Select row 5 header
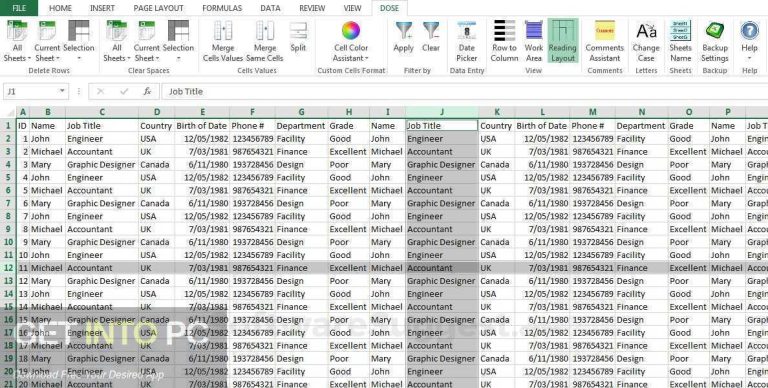 coord(8,177)
